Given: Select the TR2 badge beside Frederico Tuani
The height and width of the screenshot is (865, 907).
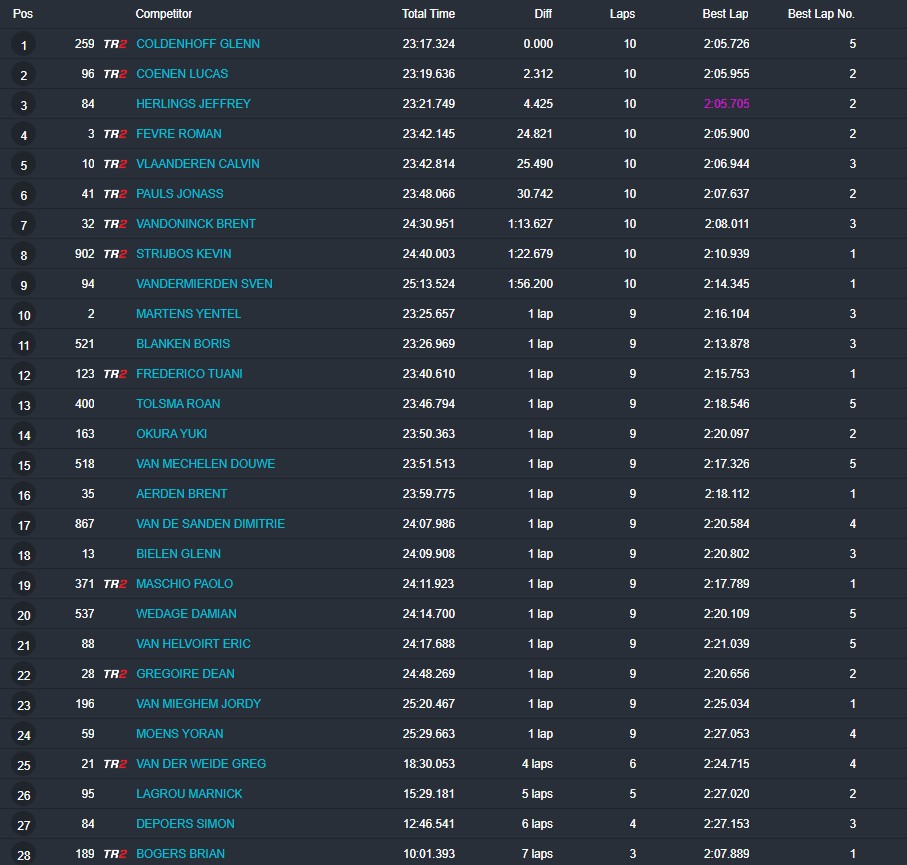Looking at the screenshot, I should click(x=115, y=374).
